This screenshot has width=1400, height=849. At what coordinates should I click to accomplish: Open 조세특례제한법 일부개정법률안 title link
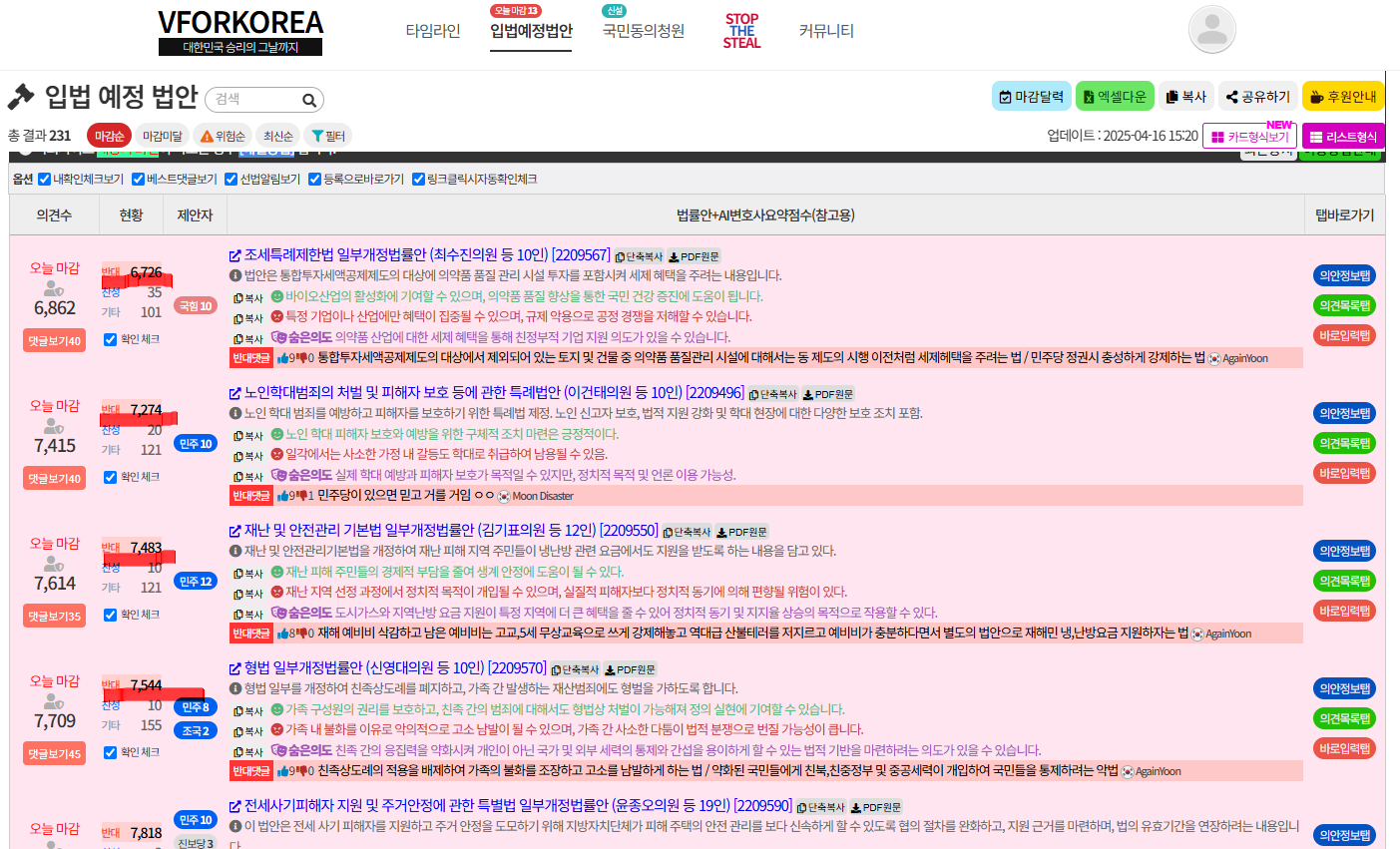(x=427, y=255)
